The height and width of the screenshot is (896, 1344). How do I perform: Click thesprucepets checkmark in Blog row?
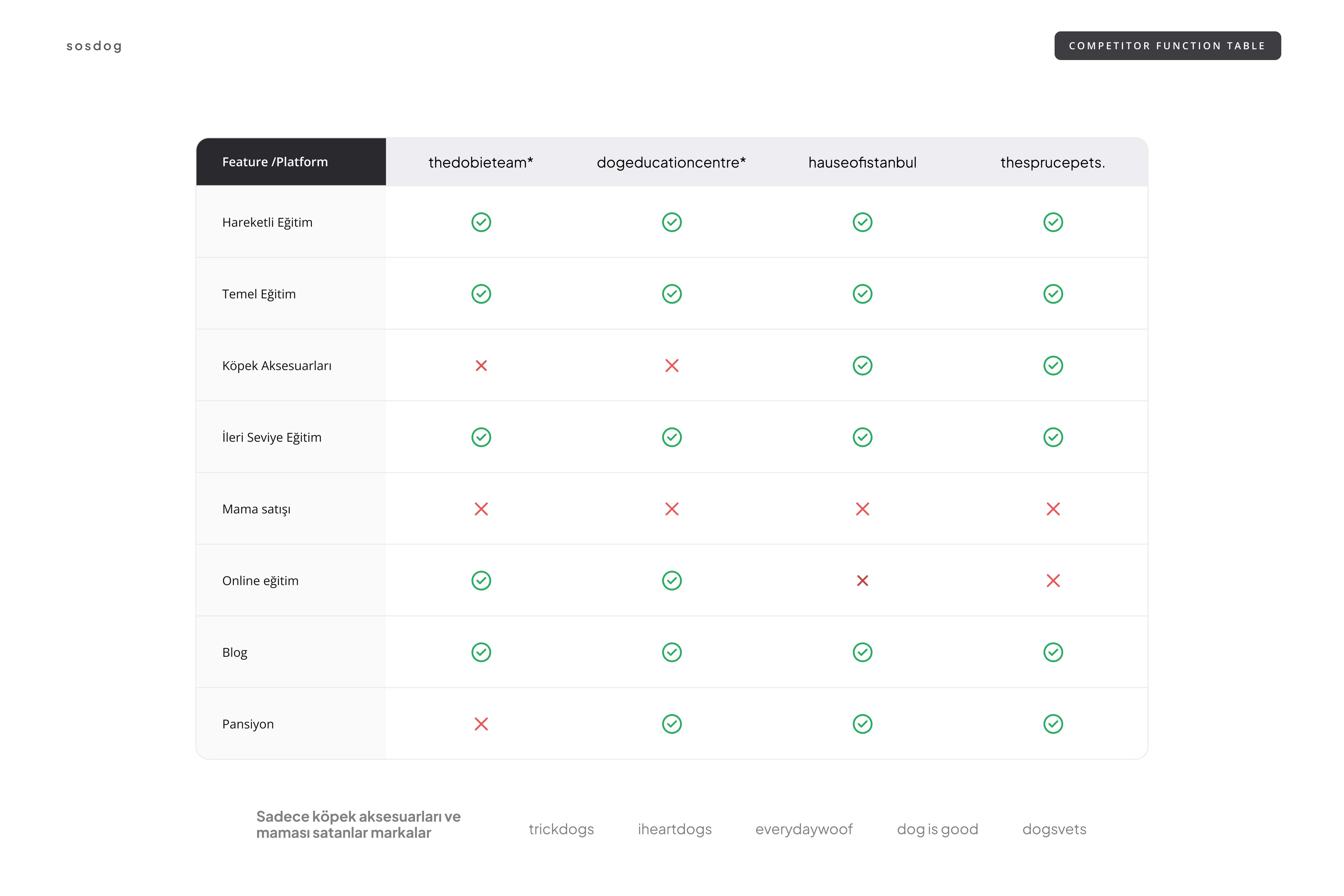tap(1053, 653)
